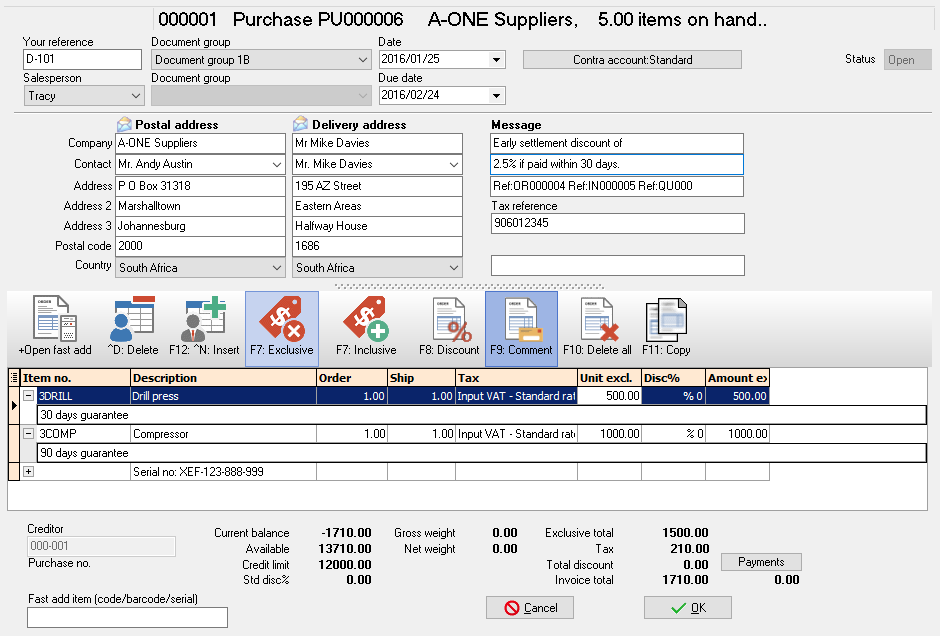
Task: Click the envelope icon beside Postal address
Action: click(124, 125)
